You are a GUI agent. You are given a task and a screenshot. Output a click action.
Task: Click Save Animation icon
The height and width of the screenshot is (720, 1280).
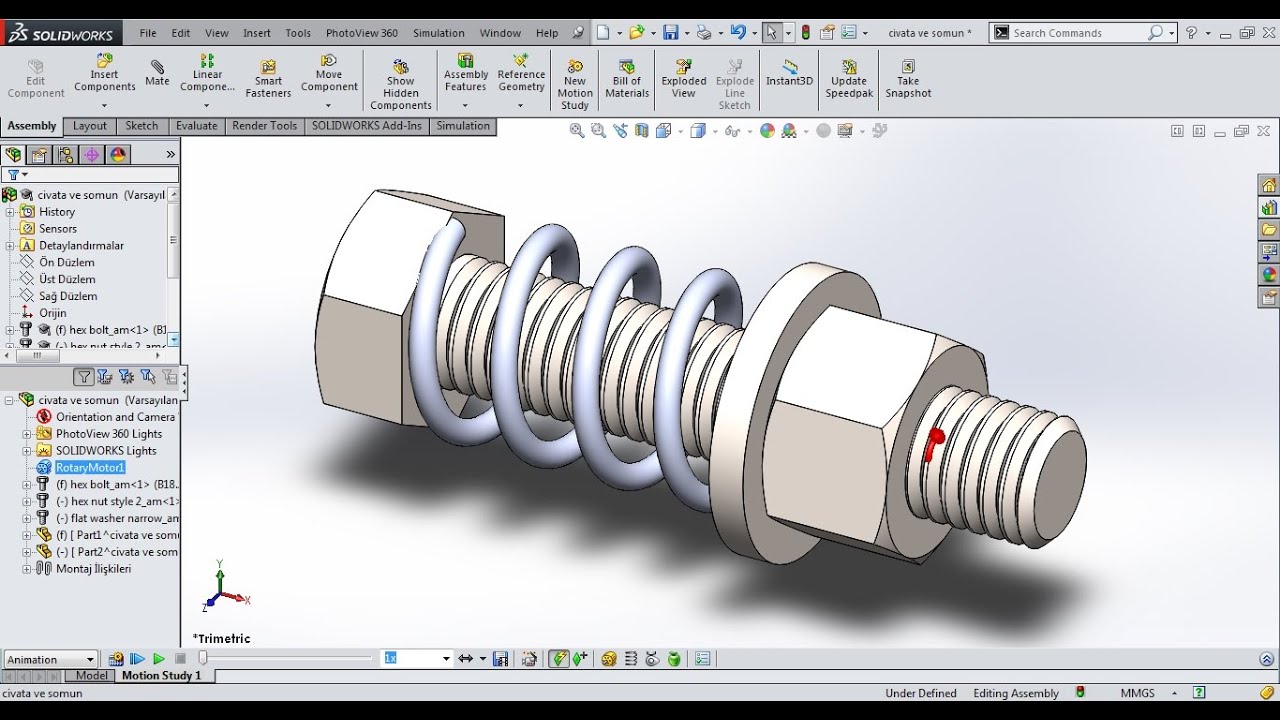(x=501, y=659)
